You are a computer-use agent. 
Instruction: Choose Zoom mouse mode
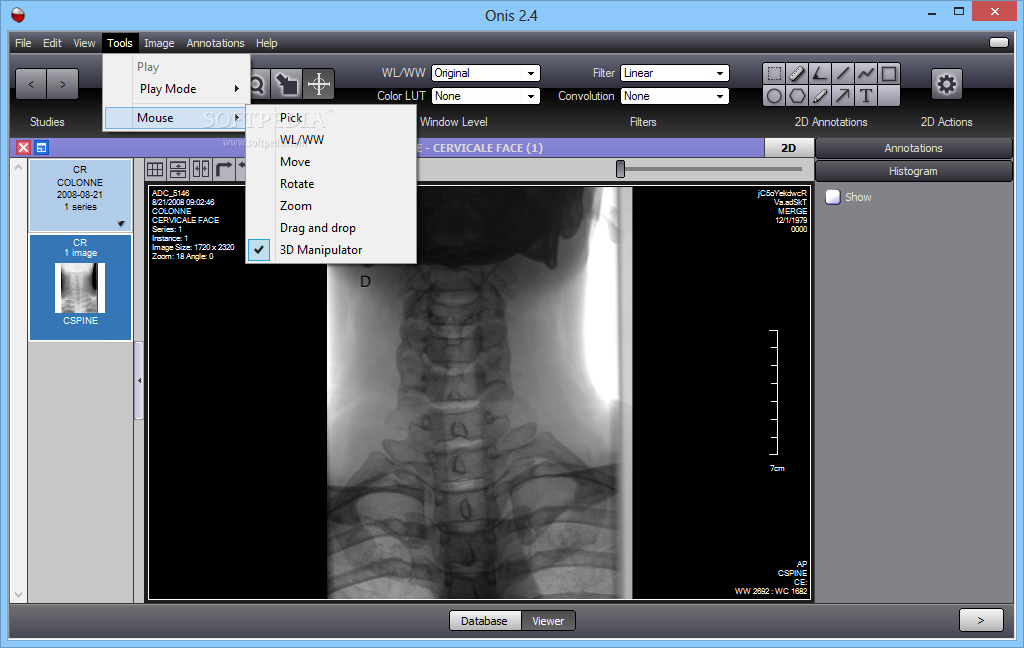point(331,206)
